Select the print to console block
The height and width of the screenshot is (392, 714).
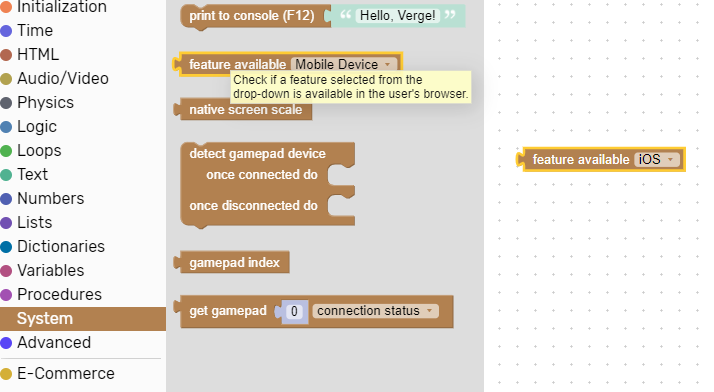(252, 16)
